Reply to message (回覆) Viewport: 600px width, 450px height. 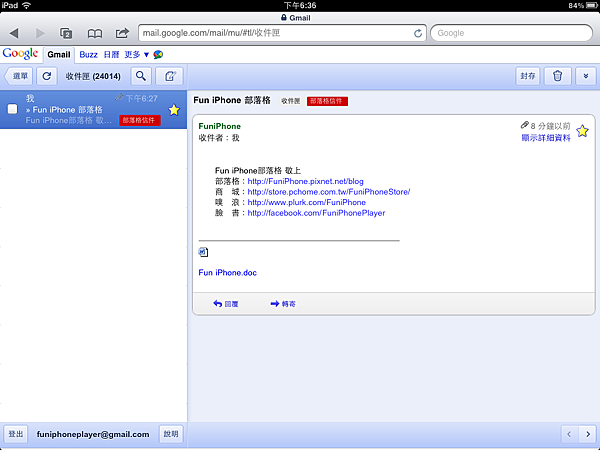226,304
